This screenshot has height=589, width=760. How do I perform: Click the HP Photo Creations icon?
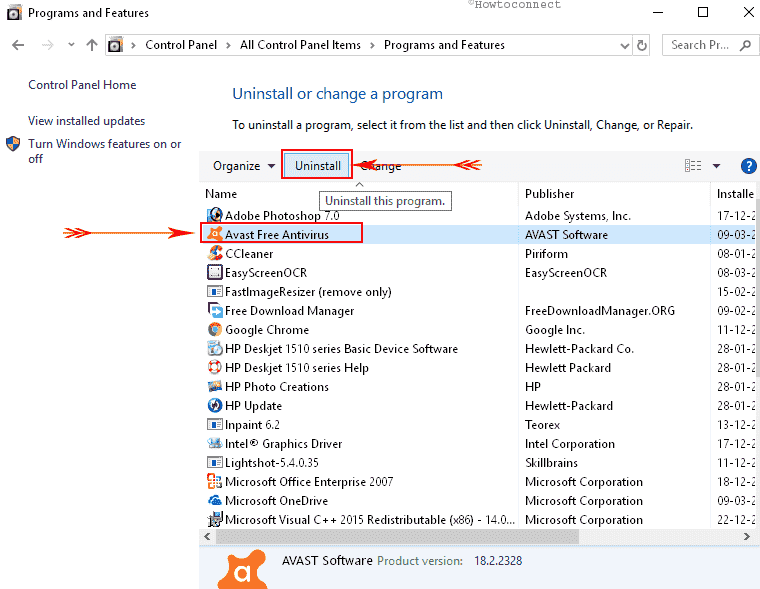(x=215, y=386)
